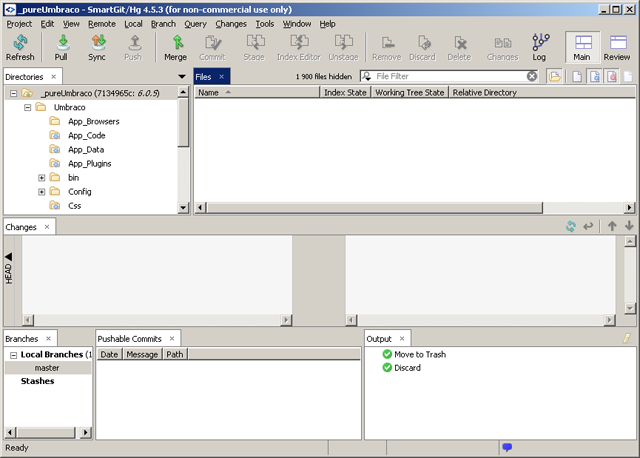Click the Refresh toolbar icon

[20, 42]
